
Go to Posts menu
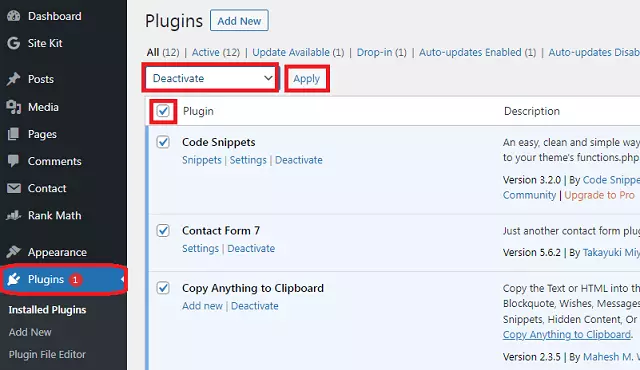click(x=41, y=79)
